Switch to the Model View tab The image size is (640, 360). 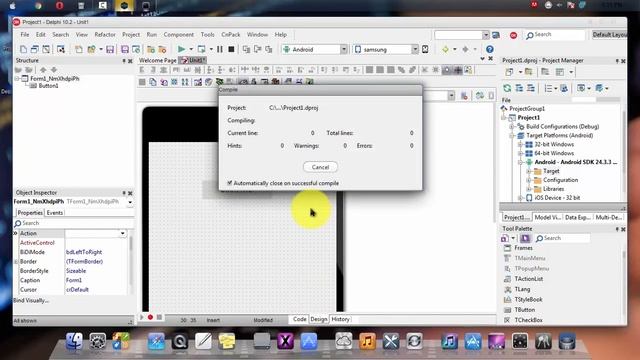pyautogui.click(x=548, y=217)
